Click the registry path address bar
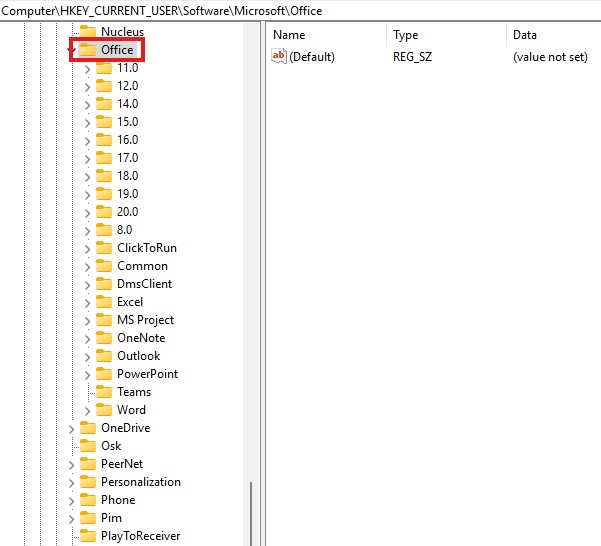Screen dimensions: 601x546 click(300, 11)
